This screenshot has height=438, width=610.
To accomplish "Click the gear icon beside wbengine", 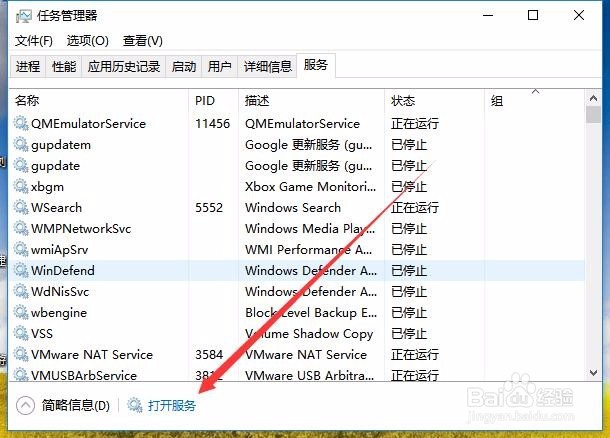I will (21, 312).
